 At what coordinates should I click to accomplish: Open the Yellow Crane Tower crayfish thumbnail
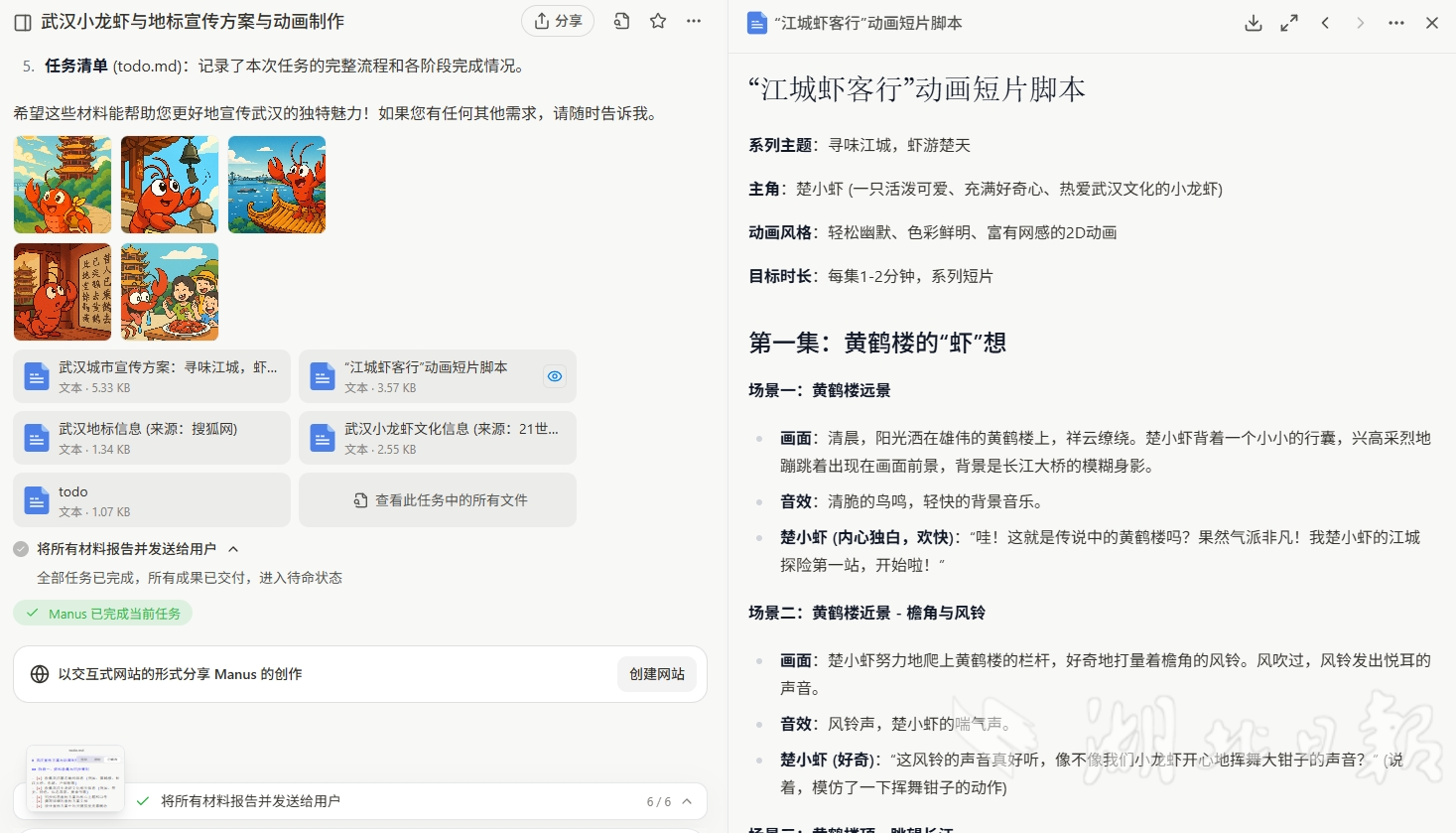coord(63,185)
